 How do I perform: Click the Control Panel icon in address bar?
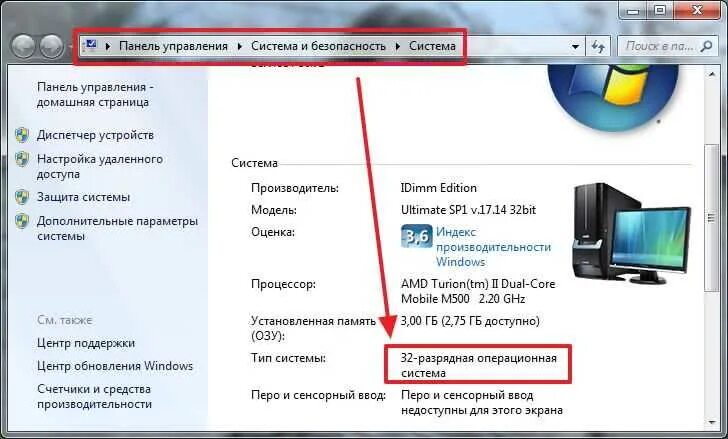(x=91, y=45)
